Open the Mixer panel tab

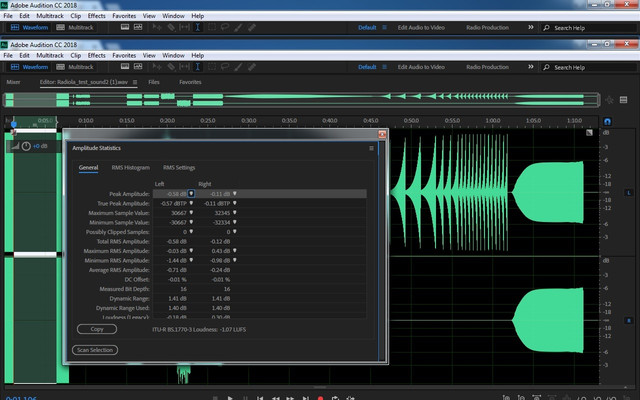click(13, 82)
